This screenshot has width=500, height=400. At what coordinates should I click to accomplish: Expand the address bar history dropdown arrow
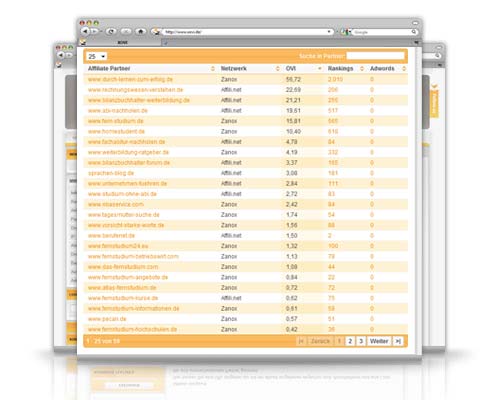click(329, 32)
